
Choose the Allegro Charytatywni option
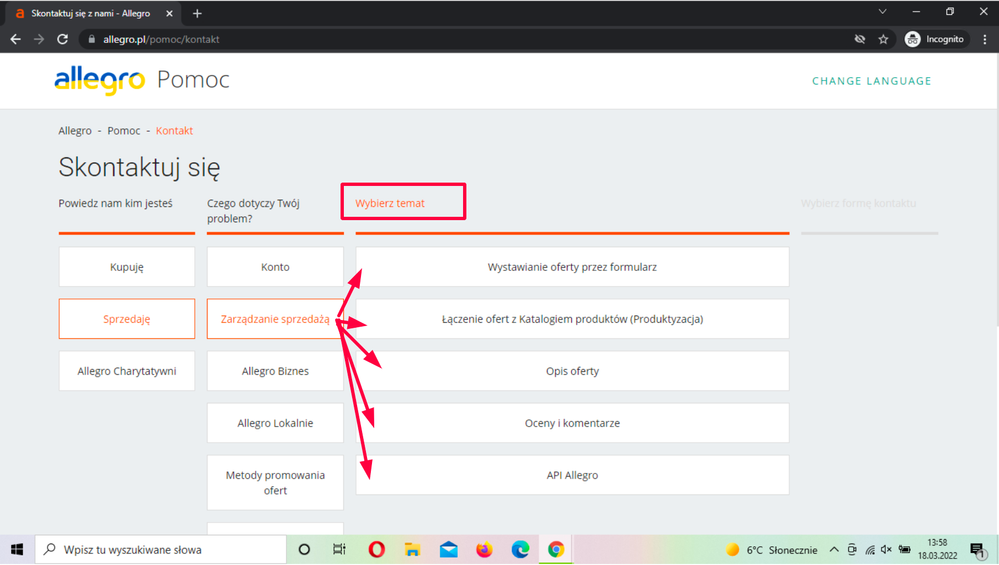point(127,371)
